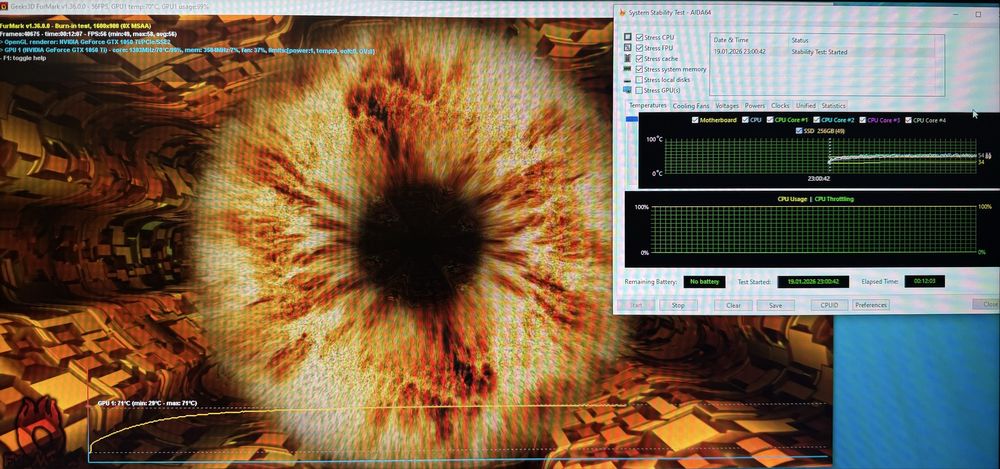Select the blue graph selector at left of chart

point(631,119)
